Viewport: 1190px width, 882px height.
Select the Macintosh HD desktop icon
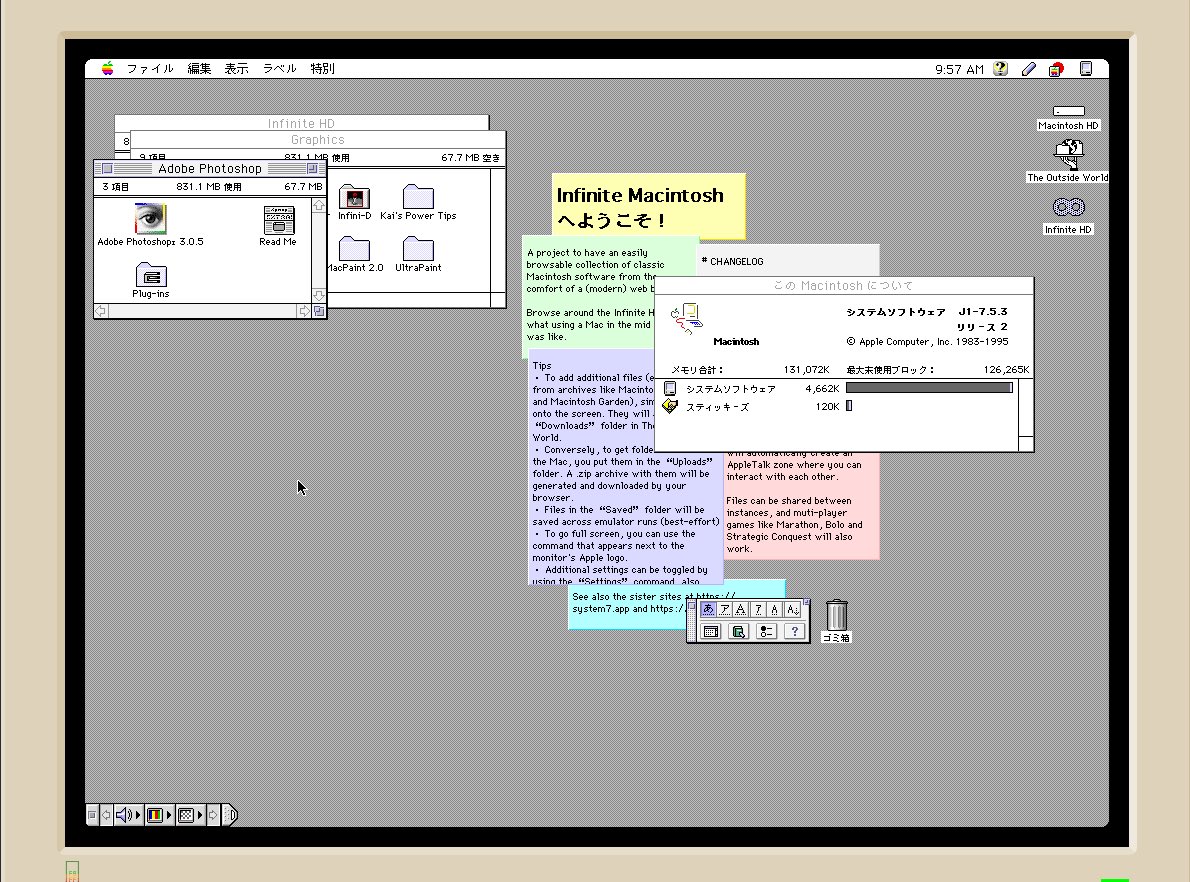pyautogui.click(x=1069, y=112)
